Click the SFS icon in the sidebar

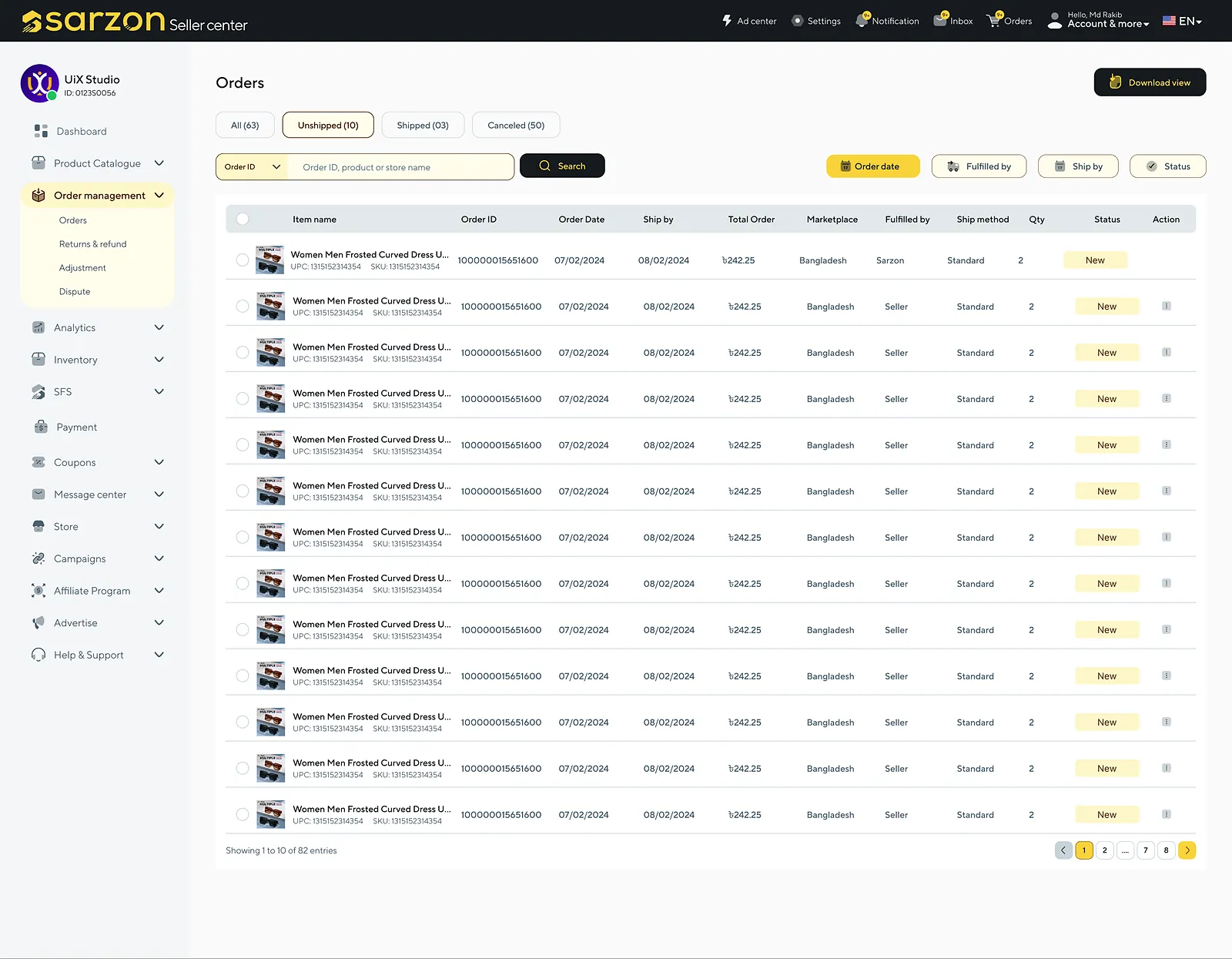tap(38, 391)
